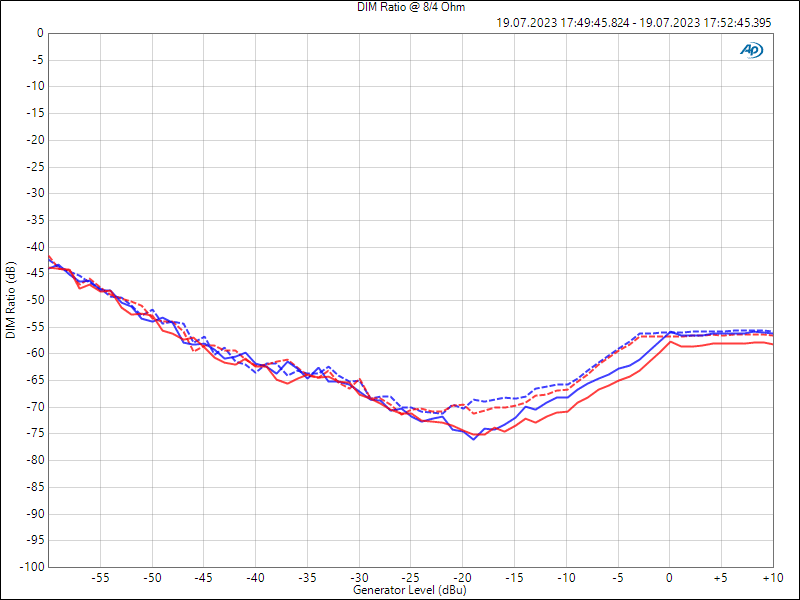The width and height of the screenshot is (800, 600).
Task: Click the 0 label on the DIM Ratio axis
Action: [x=40, y=33]
